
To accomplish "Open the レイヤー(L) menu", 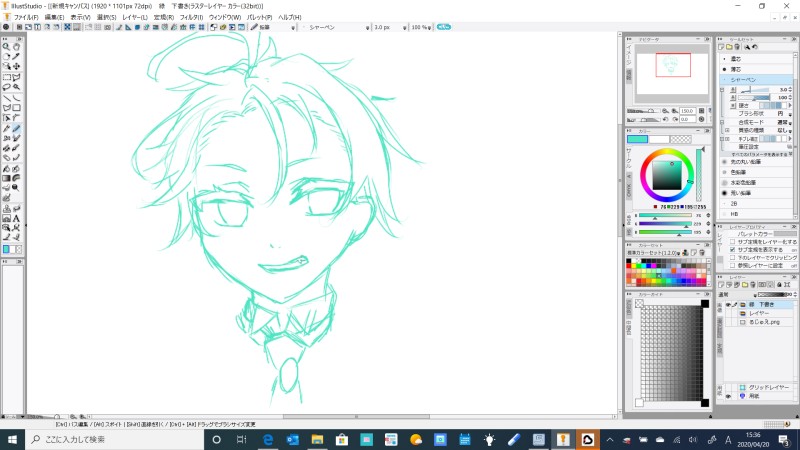I will [135, 17].
